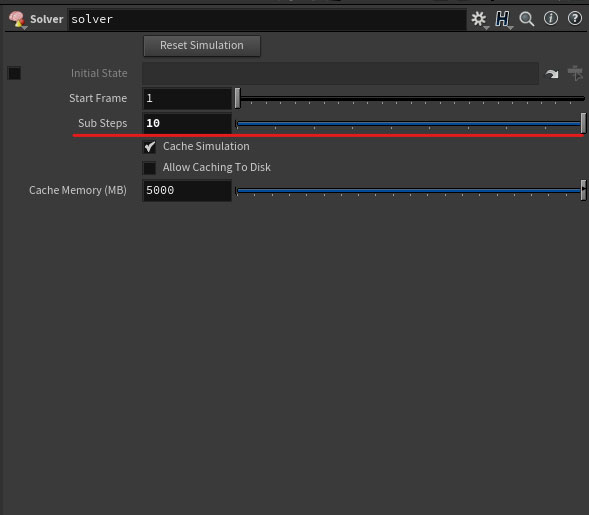
Task: Open the node info icon
Action: coord(551,18)
